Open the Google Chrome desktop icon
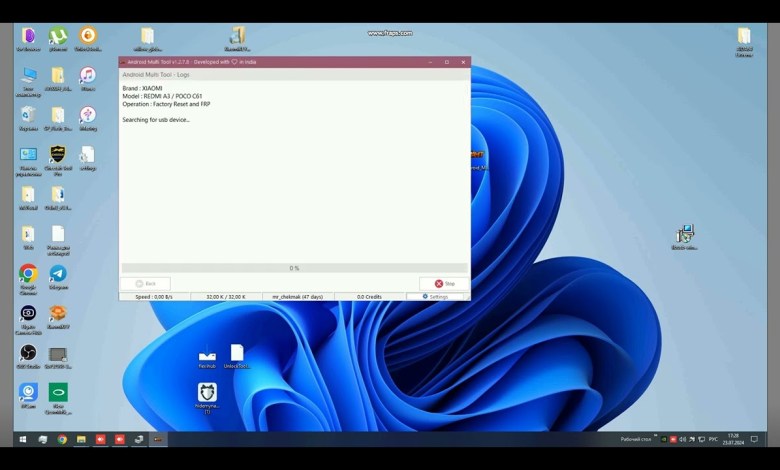 pyautogui.click(x=28, y=274)
